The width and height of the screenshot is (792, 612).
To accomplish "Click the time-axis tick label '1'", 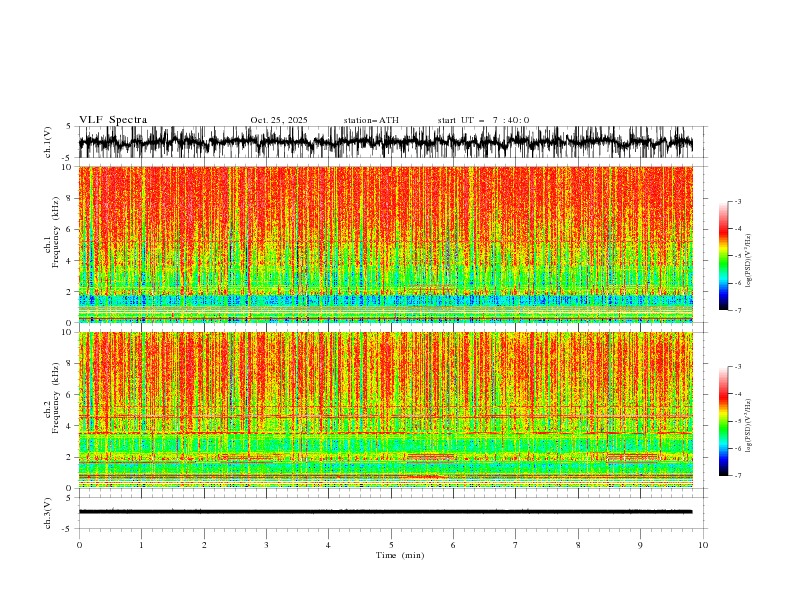I will coord(141,545).
